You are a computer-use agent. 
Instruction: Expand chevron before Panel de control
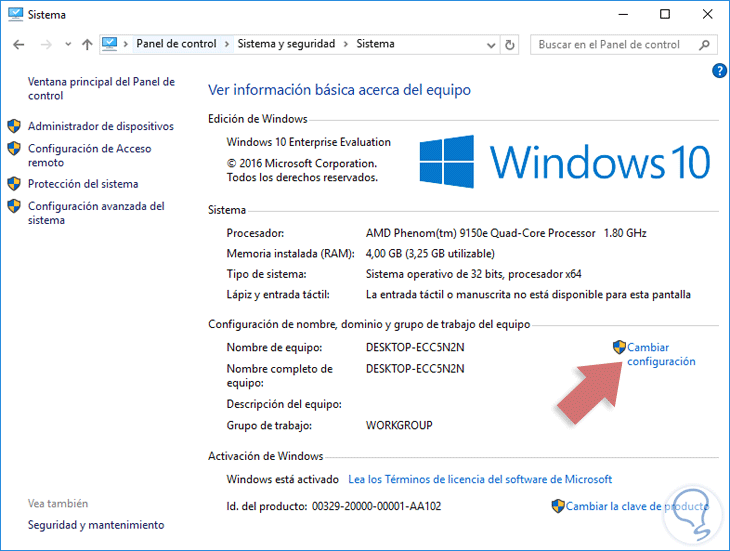126,44
